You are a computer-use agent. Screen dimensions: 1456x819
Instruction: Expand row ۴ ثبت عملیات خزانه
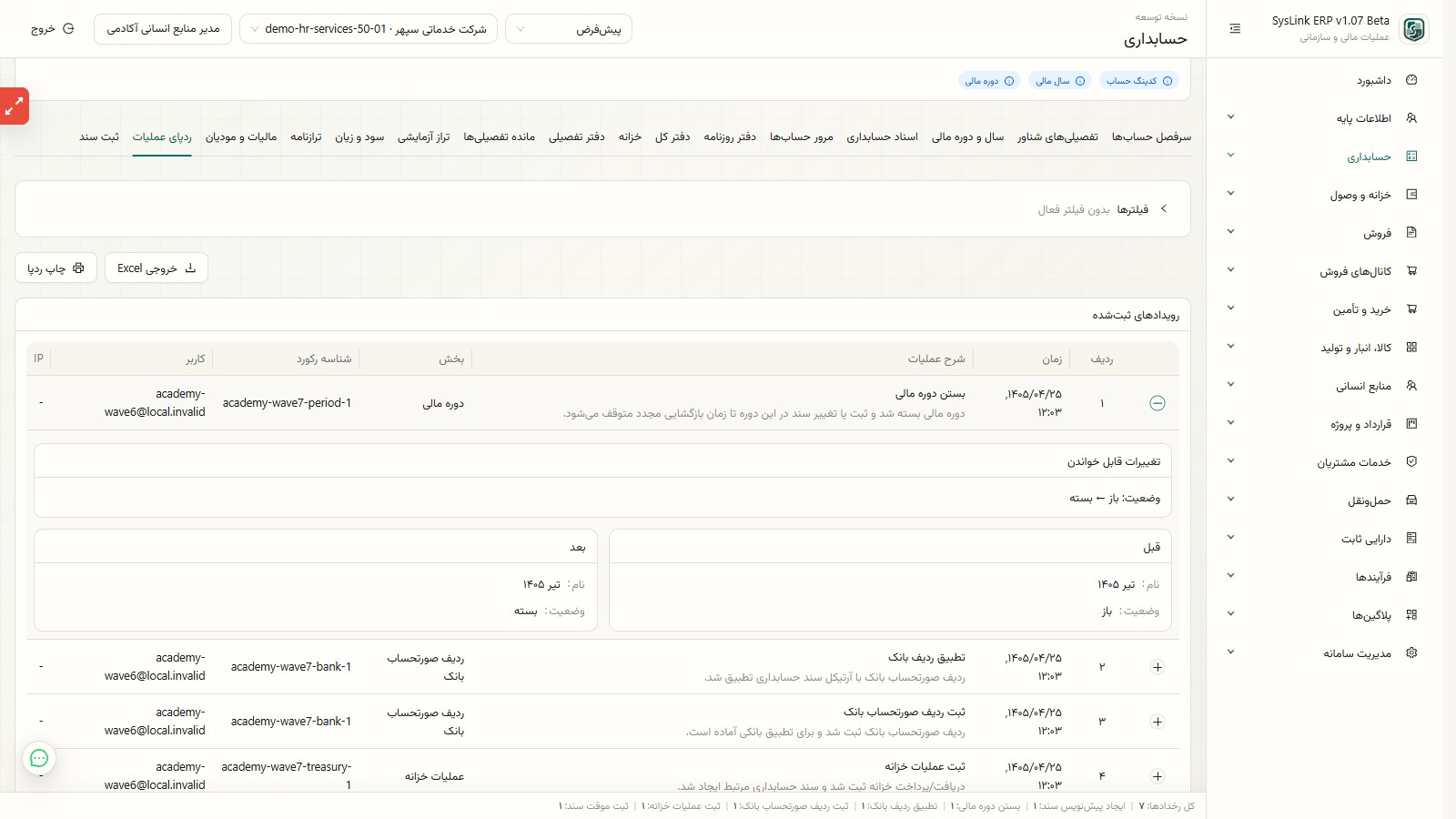point(1158,776)
